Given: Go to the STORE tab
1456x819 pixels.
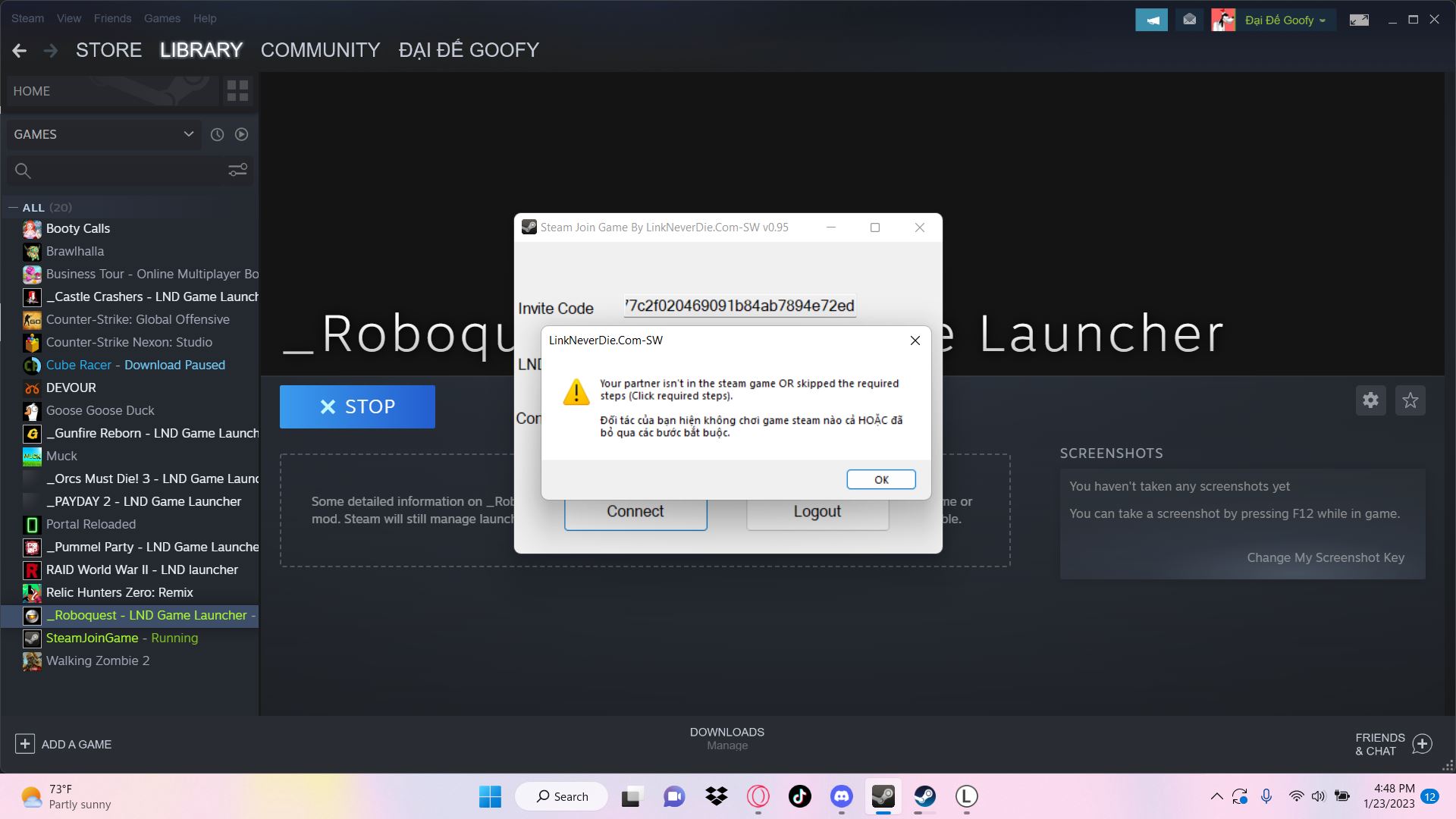Looking at the screenshot, I should coord(108,50).
